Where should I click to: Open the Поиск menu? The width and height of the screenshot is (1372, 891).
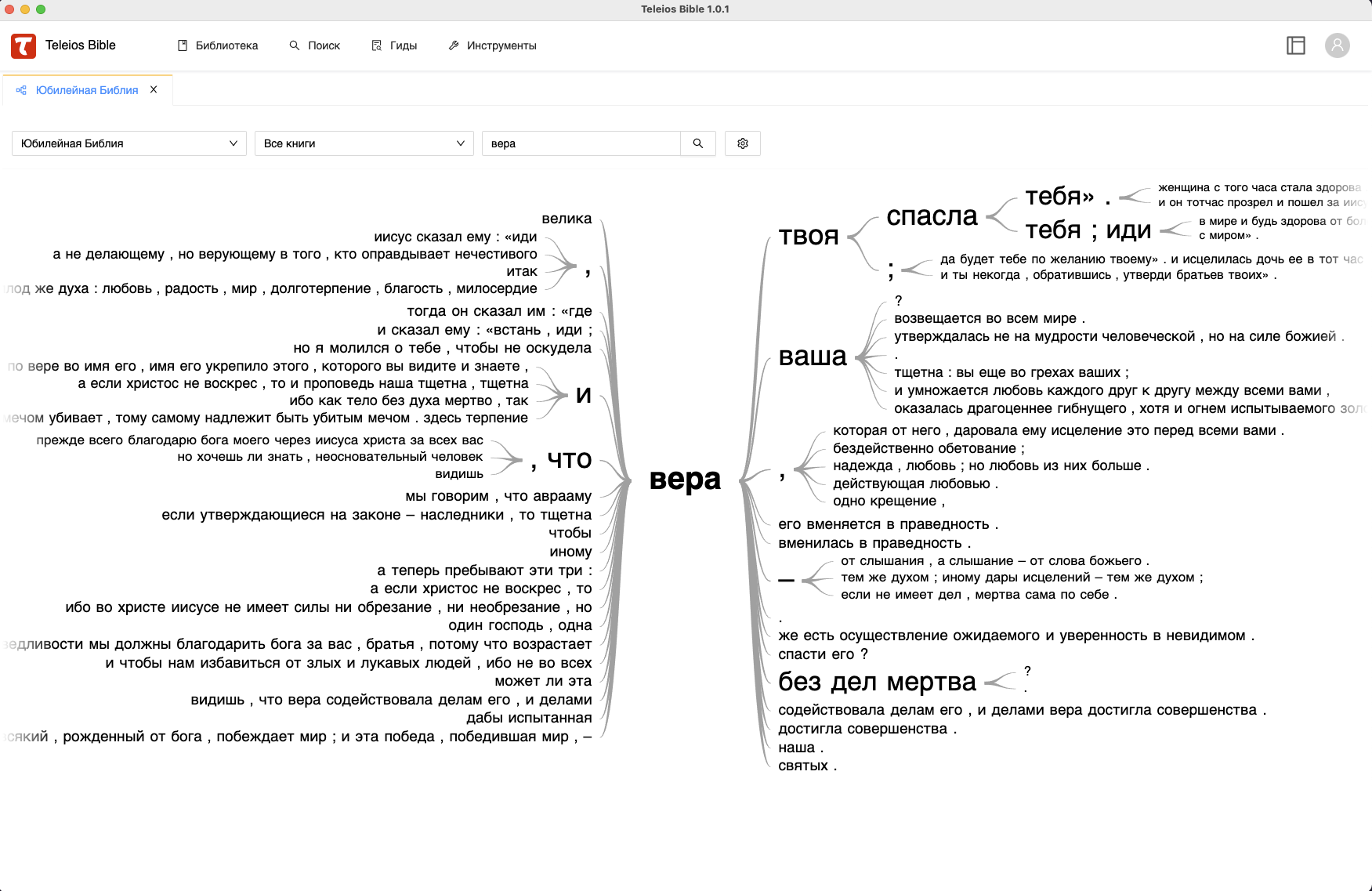pyautogui.click(x=315, y=45)
